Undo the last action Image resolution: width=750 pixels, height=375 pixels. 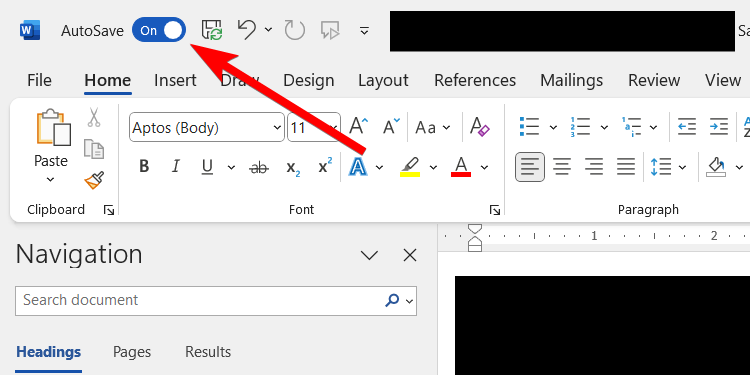click(x=247, y=30)
